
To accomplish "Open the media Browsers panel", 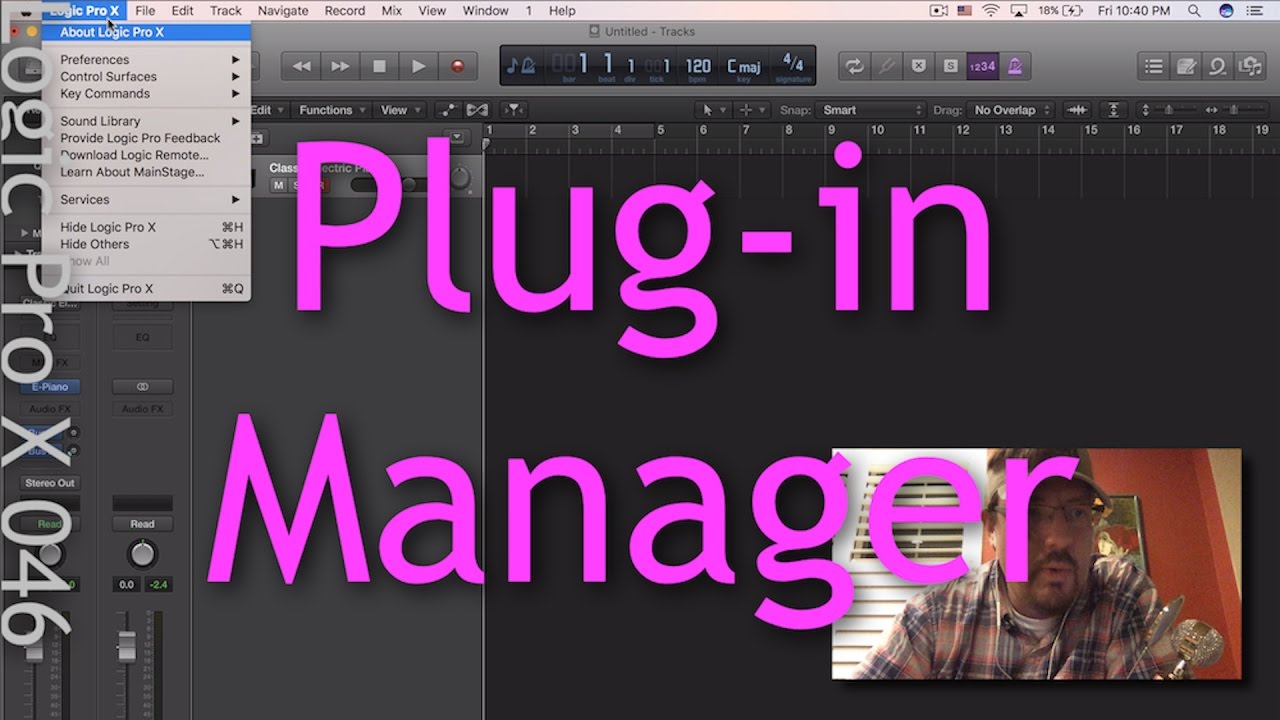I will (1250, 67).
